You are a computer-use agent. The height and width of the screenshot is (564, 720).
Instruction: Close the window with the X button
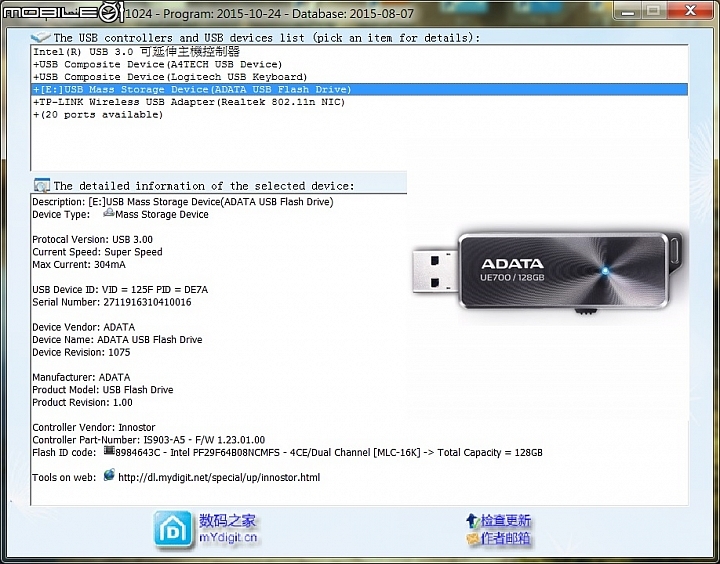click(x=690, y=11)
